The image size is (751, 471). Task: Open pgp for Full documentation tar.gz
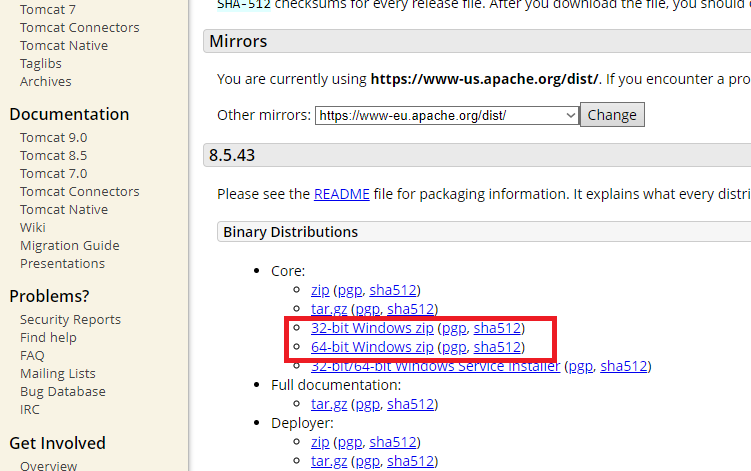(x=367, y=404)
